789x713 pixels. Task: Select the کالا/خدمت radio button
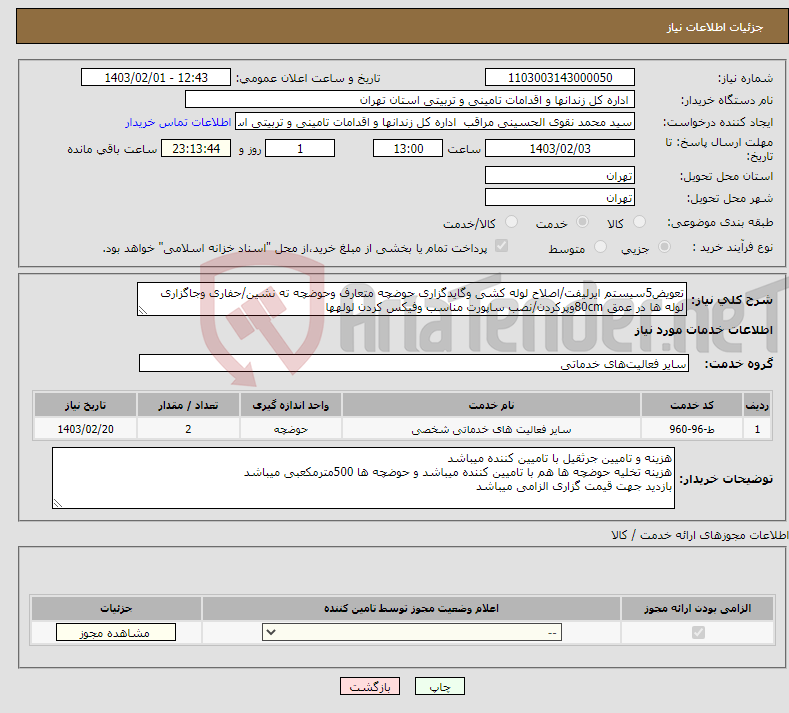[511, 222]
